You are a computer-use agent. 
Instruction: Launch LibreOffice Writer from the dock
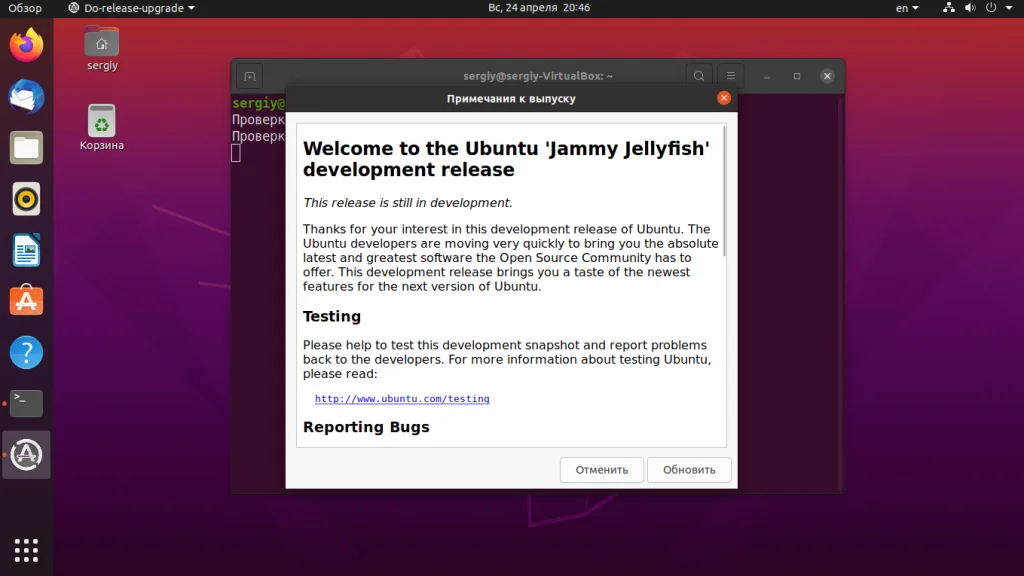click(x=25, y=249)
